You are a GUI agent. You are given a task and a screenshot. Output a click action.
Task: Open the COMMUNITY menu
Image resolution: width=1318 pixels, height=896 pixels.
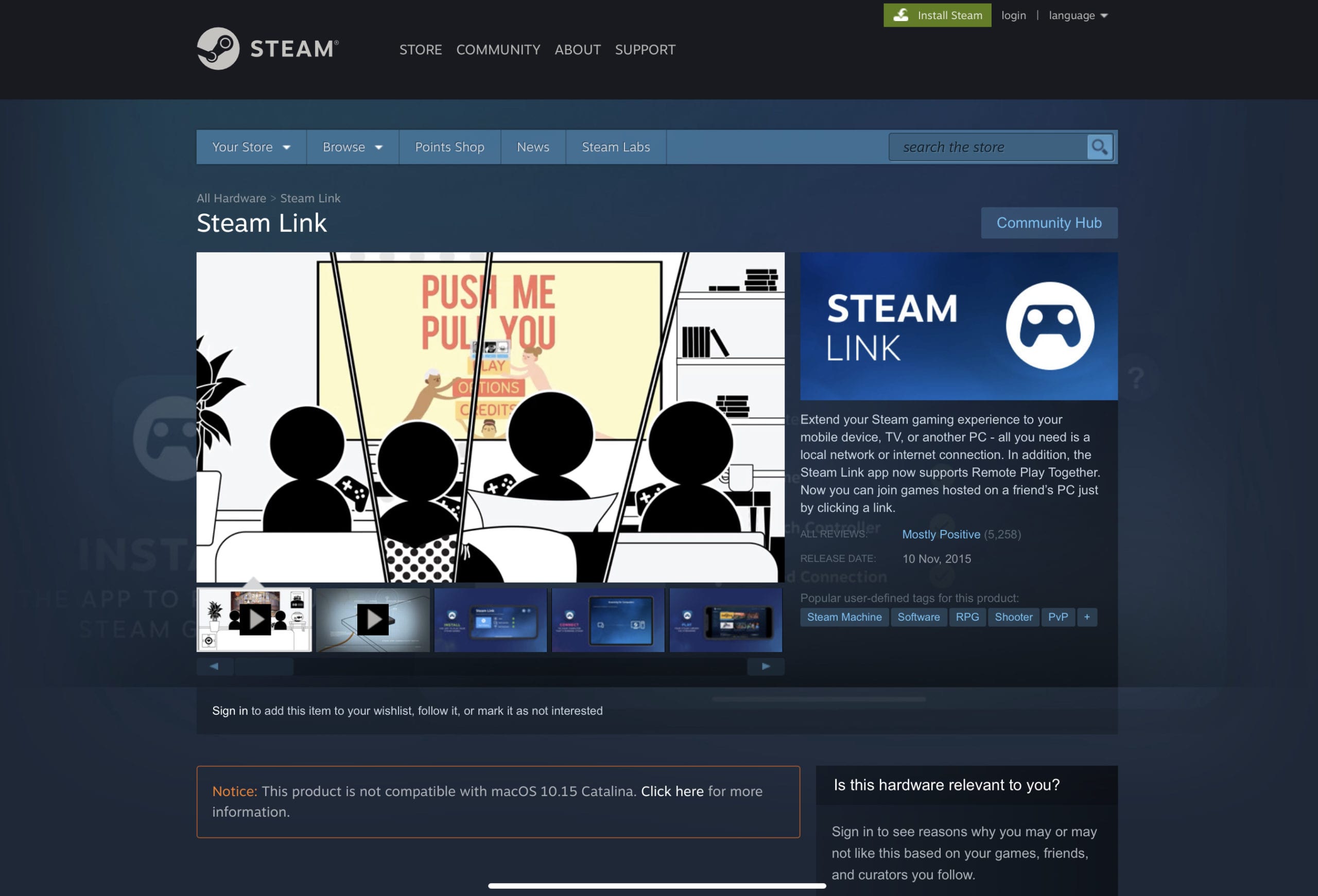498,49
